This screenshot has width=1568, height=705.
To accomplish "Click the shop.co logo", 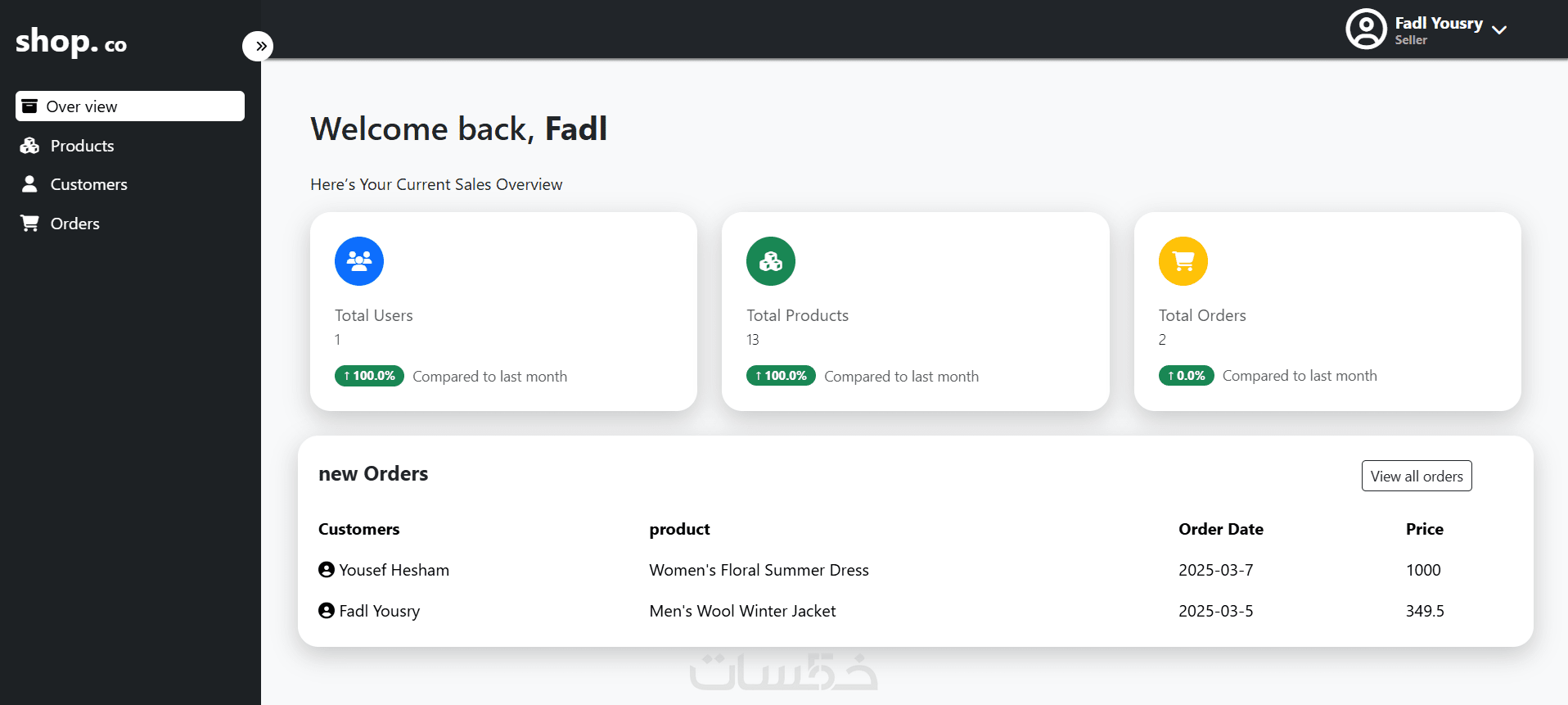I will click(x=71, y=42).
